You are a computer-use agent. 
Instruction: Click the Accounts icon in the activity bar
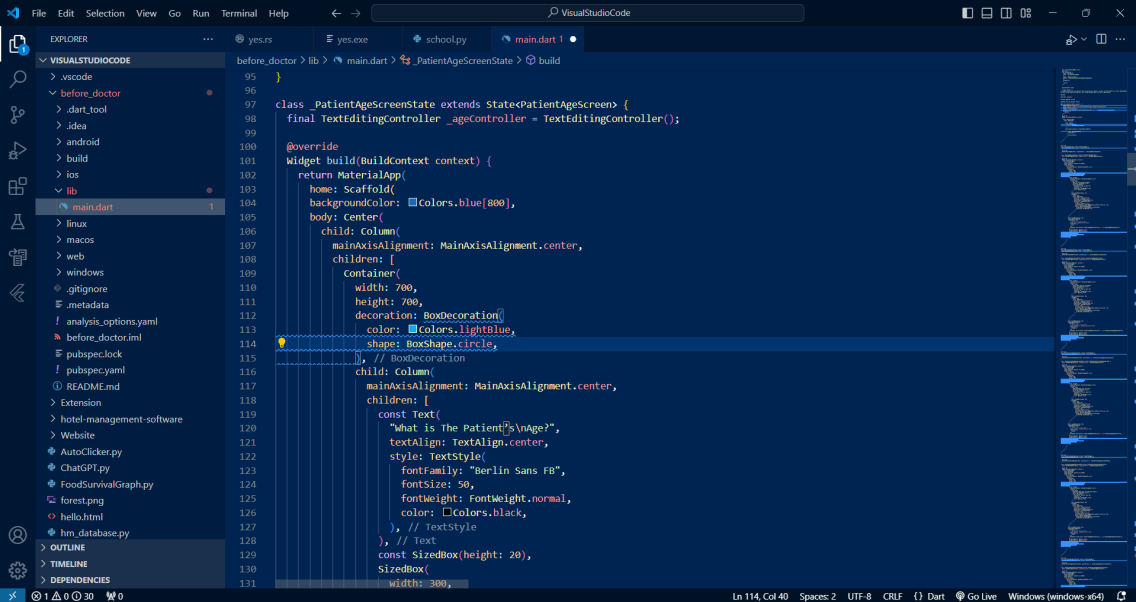point(17,533)
